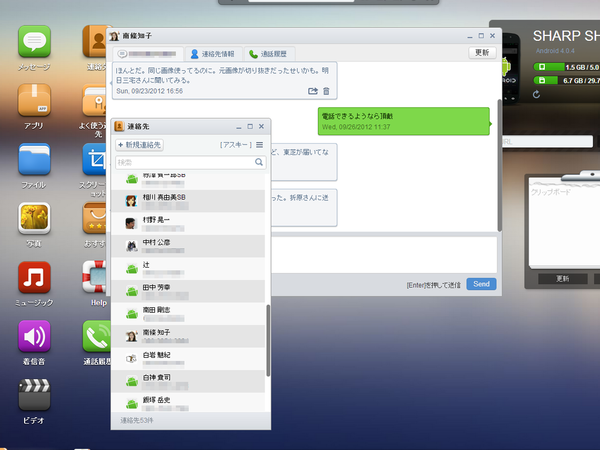
Task: Click the clipboard text area
Action: coord(564,226)
